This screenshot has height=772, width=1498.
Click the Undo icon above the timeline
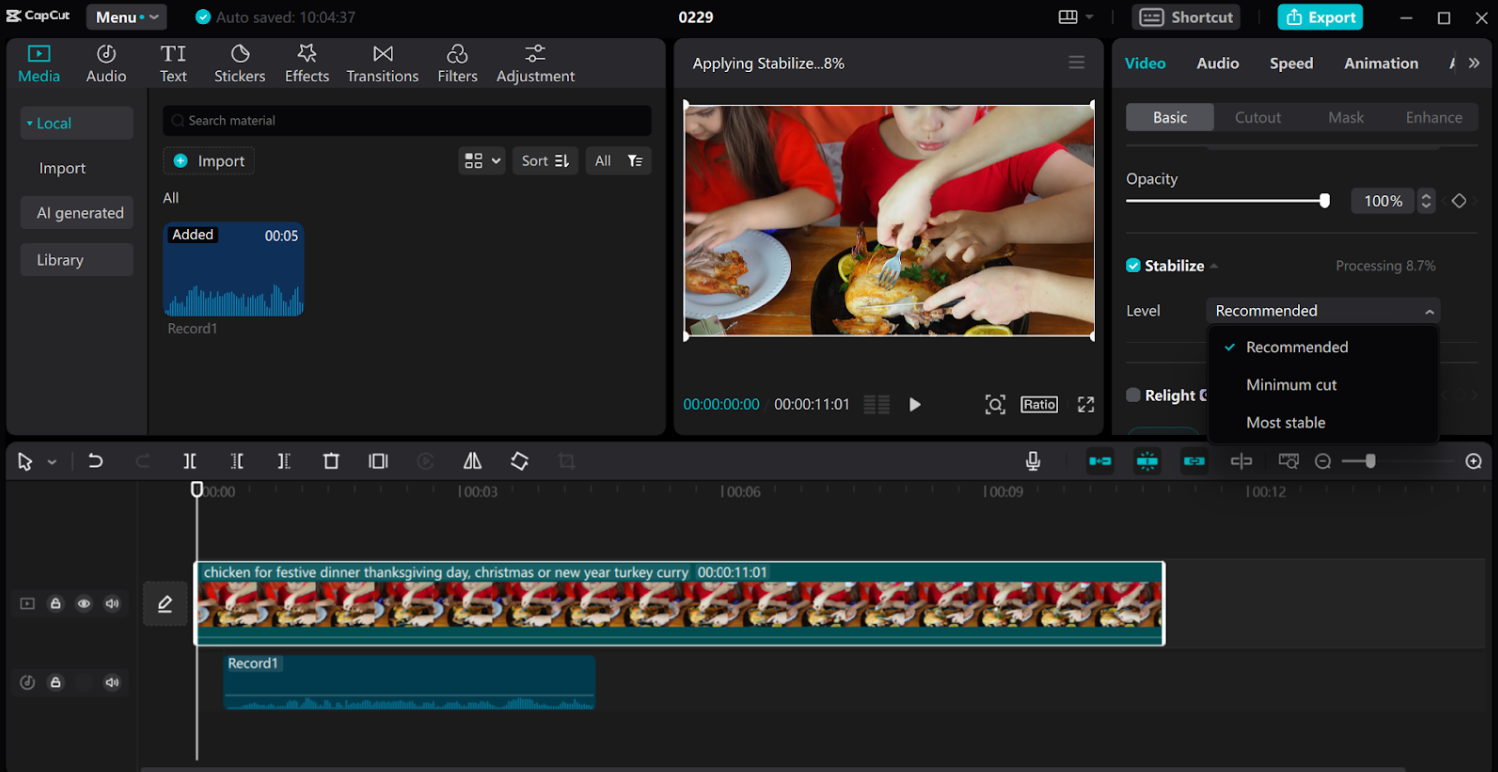(x=96, y=461)
